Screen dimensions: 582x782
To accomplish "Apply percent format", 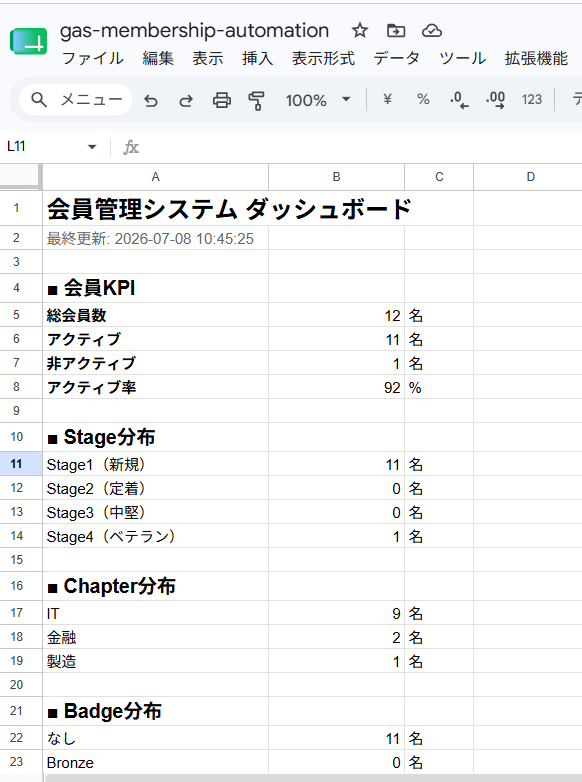I will pos(423,100).
